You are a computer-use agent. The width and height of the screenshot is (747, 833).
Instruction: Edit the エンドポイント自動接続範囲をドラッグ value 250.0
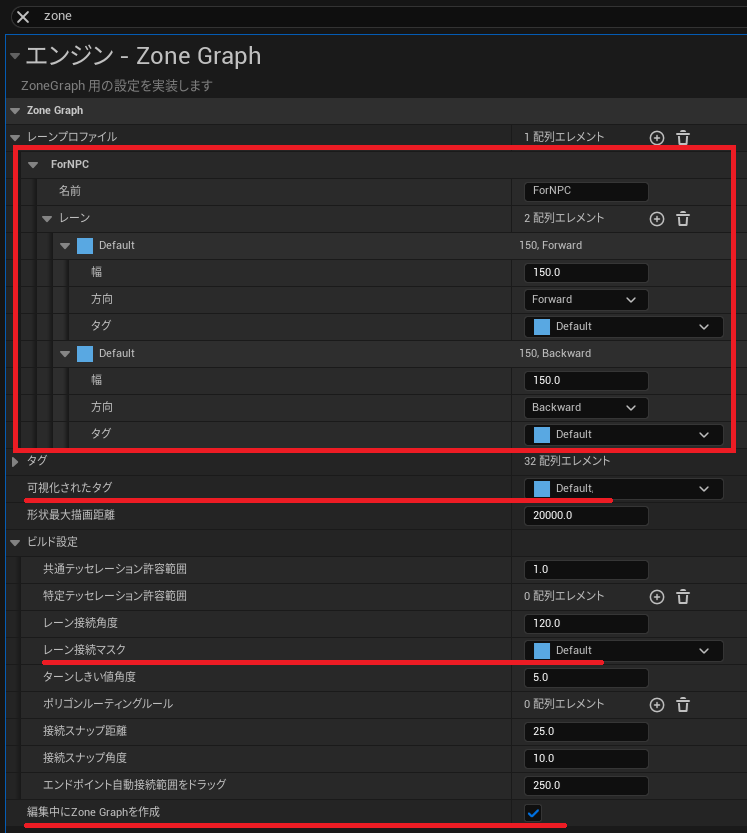click(586, 786)
